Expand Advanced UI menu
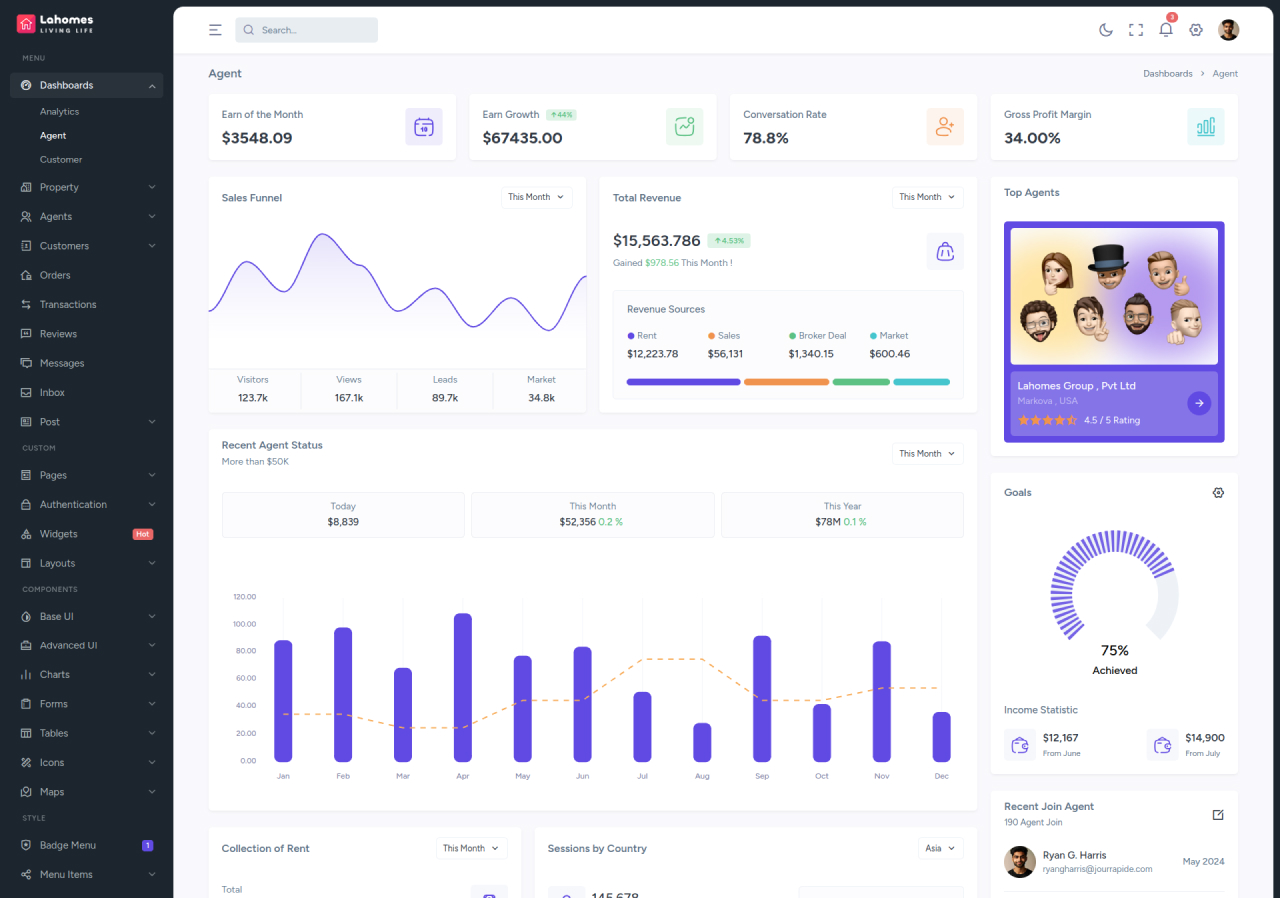 pyautogui.click(x=86, y=646)
